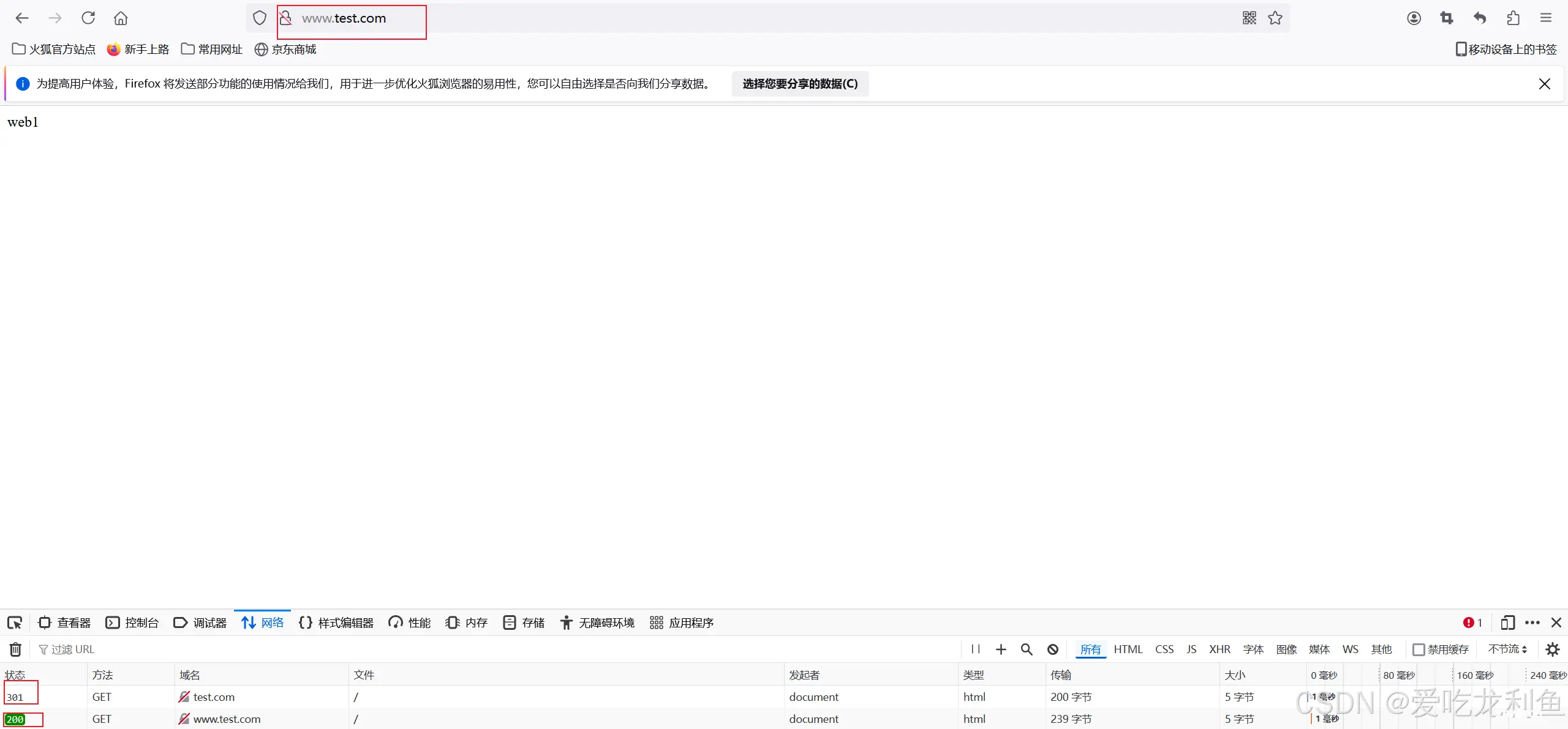Sort requests by 传输 column
This screenshot has width=1568, height=729.
click(x=1133, y=675)
